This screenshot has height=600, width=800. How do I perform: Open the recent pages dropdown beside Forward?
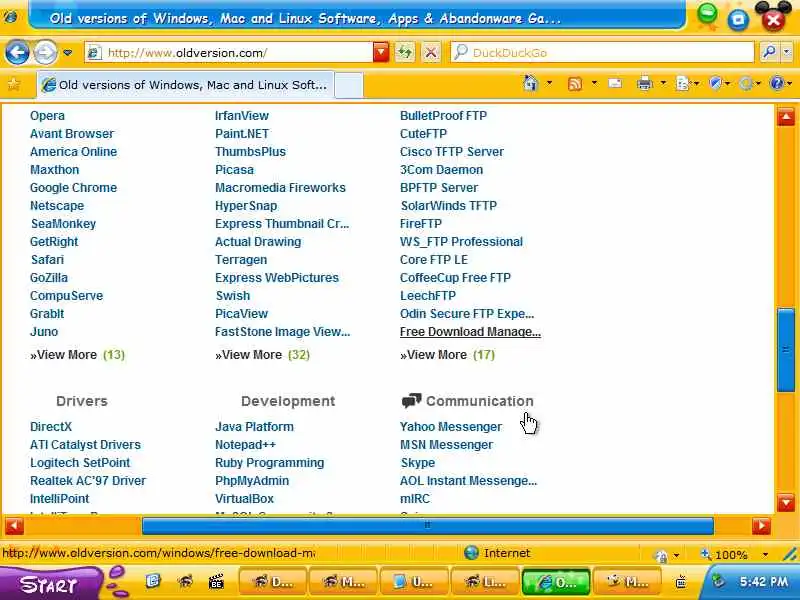point(67,53)
